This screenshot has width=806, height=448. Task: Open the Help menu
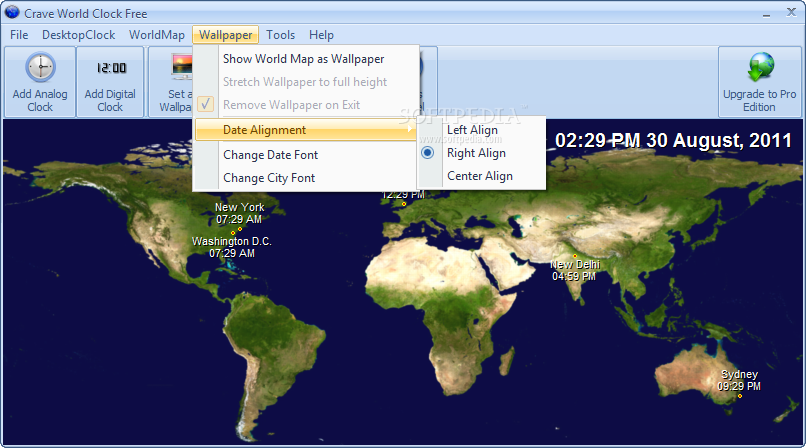point(321,35)
